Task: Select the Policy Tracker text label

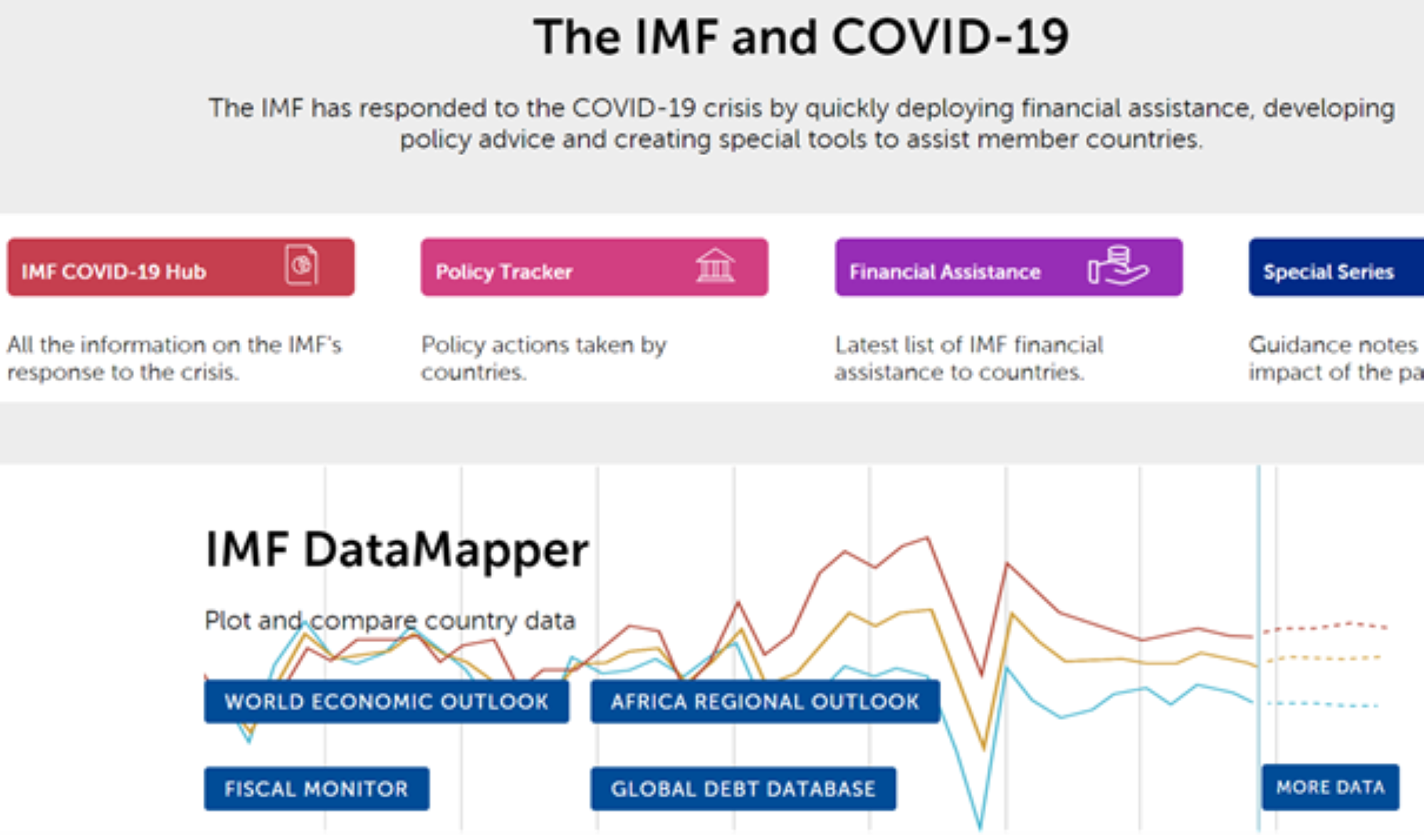Action: pyautogui.click(x=504, y=272)
